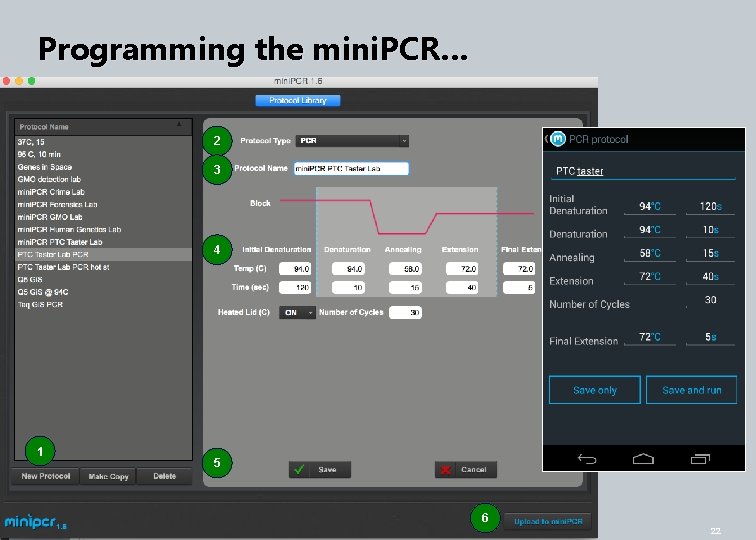Tap the Save and run button
The height and width of the screenshot is (540, 756).
691,390
